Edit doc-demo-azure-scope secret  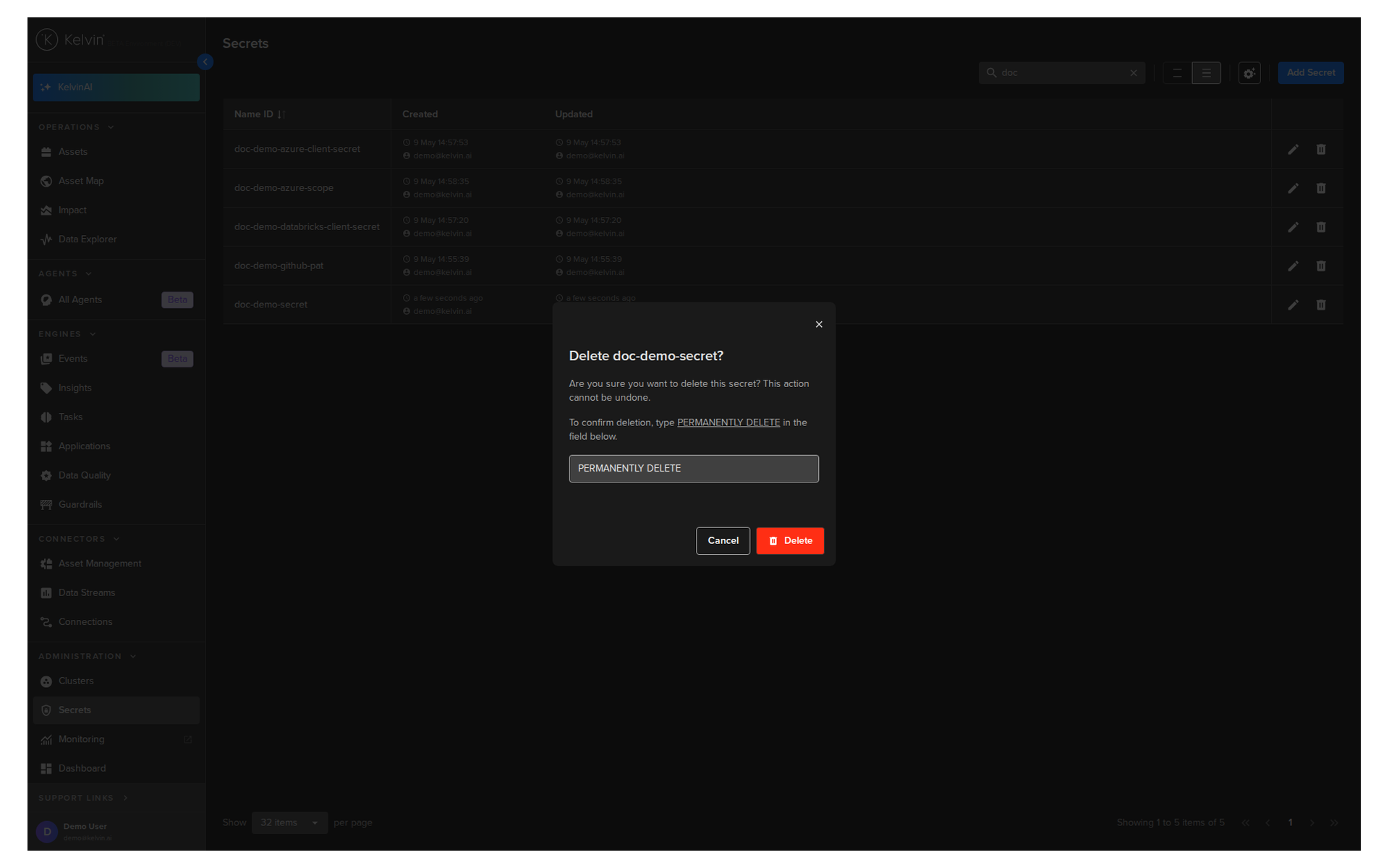(1293, 189)
